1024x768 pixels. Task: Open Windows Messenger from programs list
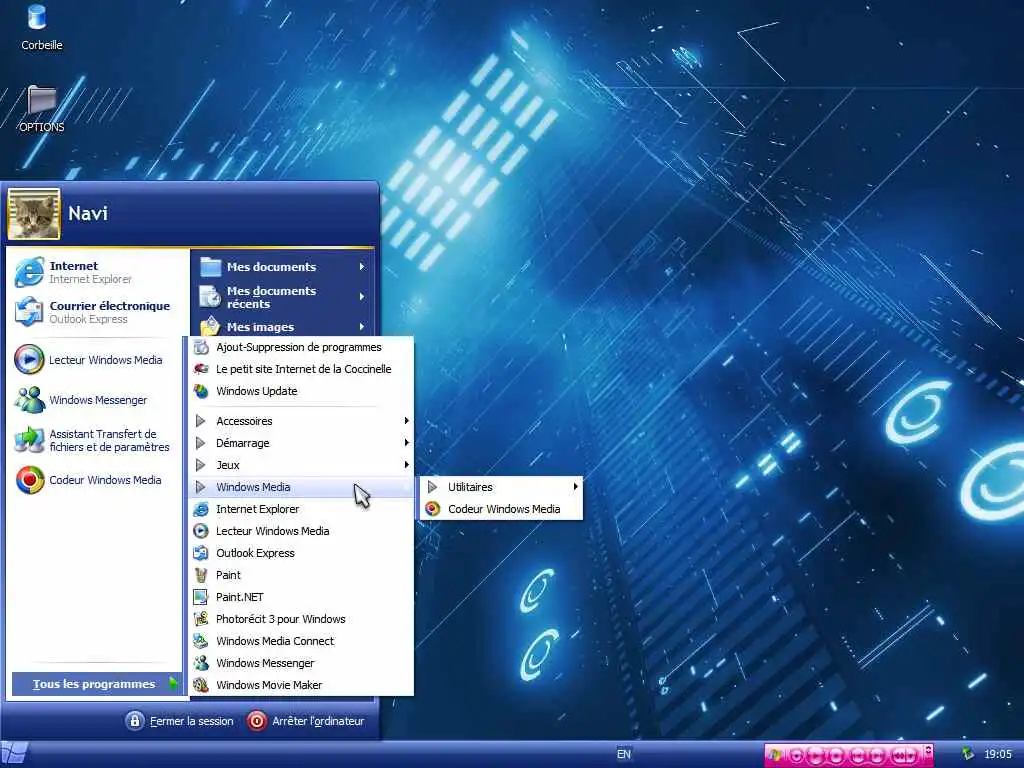[x=300, y=663]
